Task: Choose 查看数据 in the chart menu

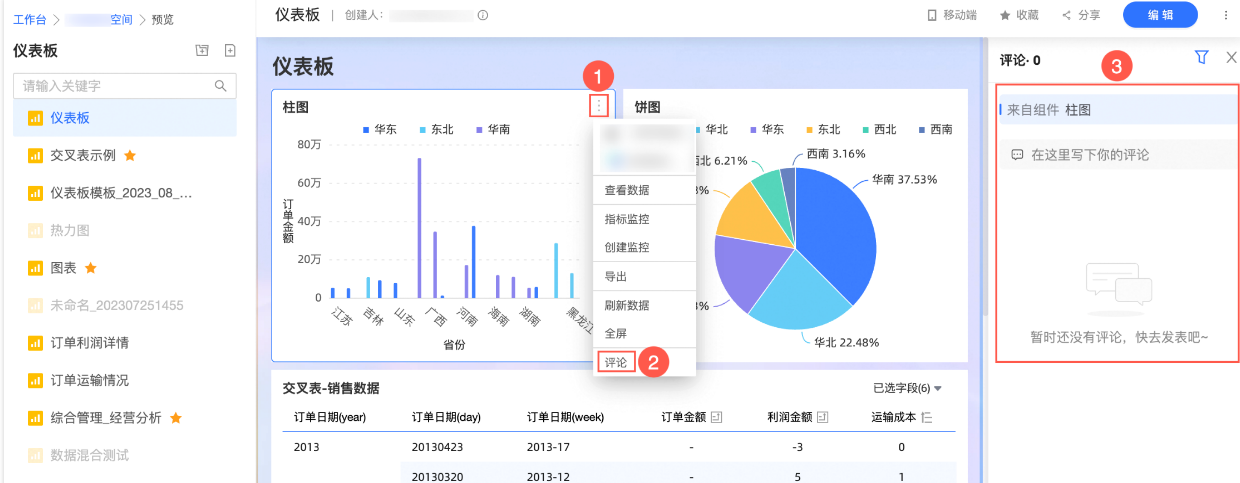Action: click(627, 190)
